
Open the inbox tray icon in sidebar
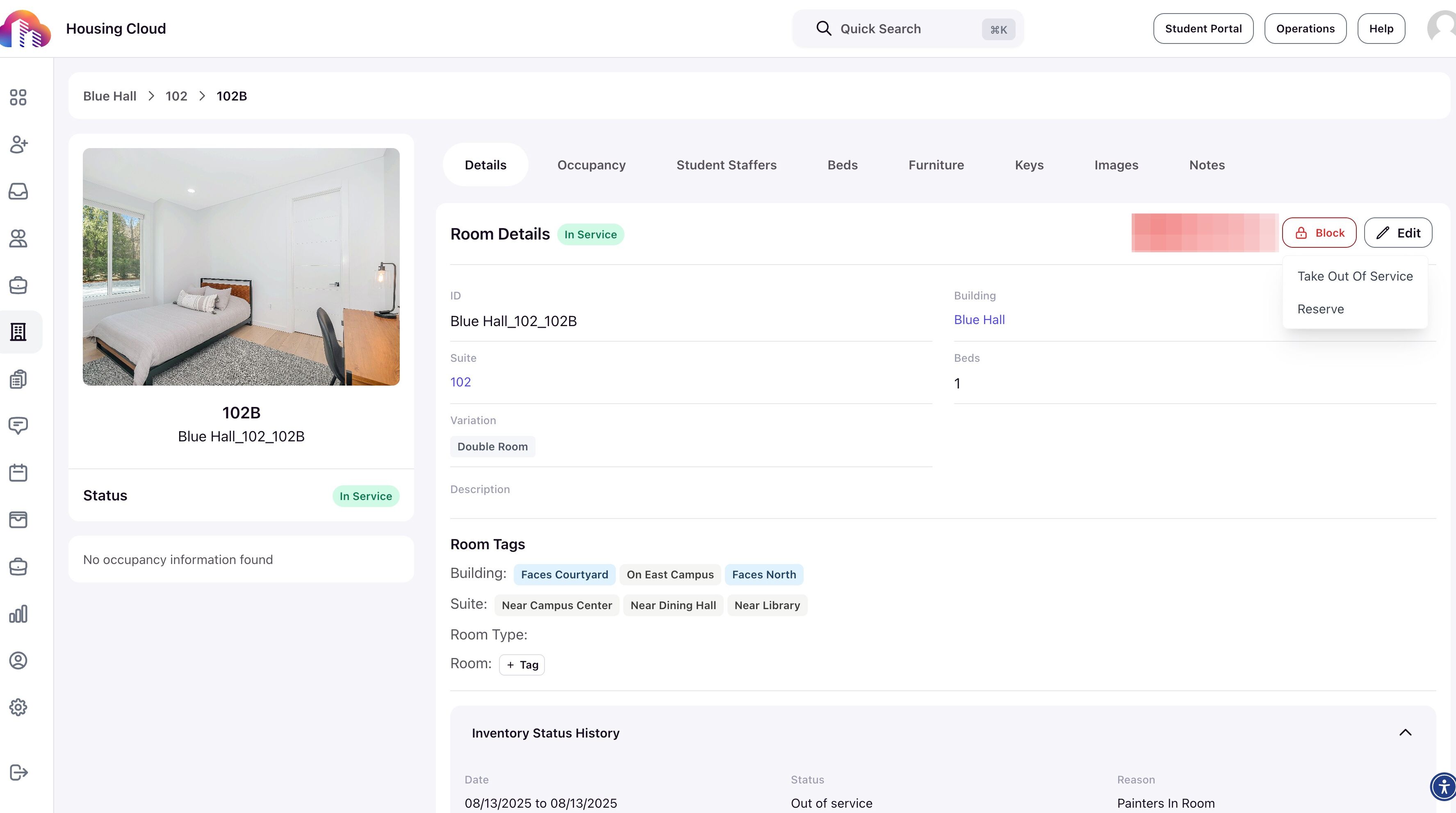18,191
